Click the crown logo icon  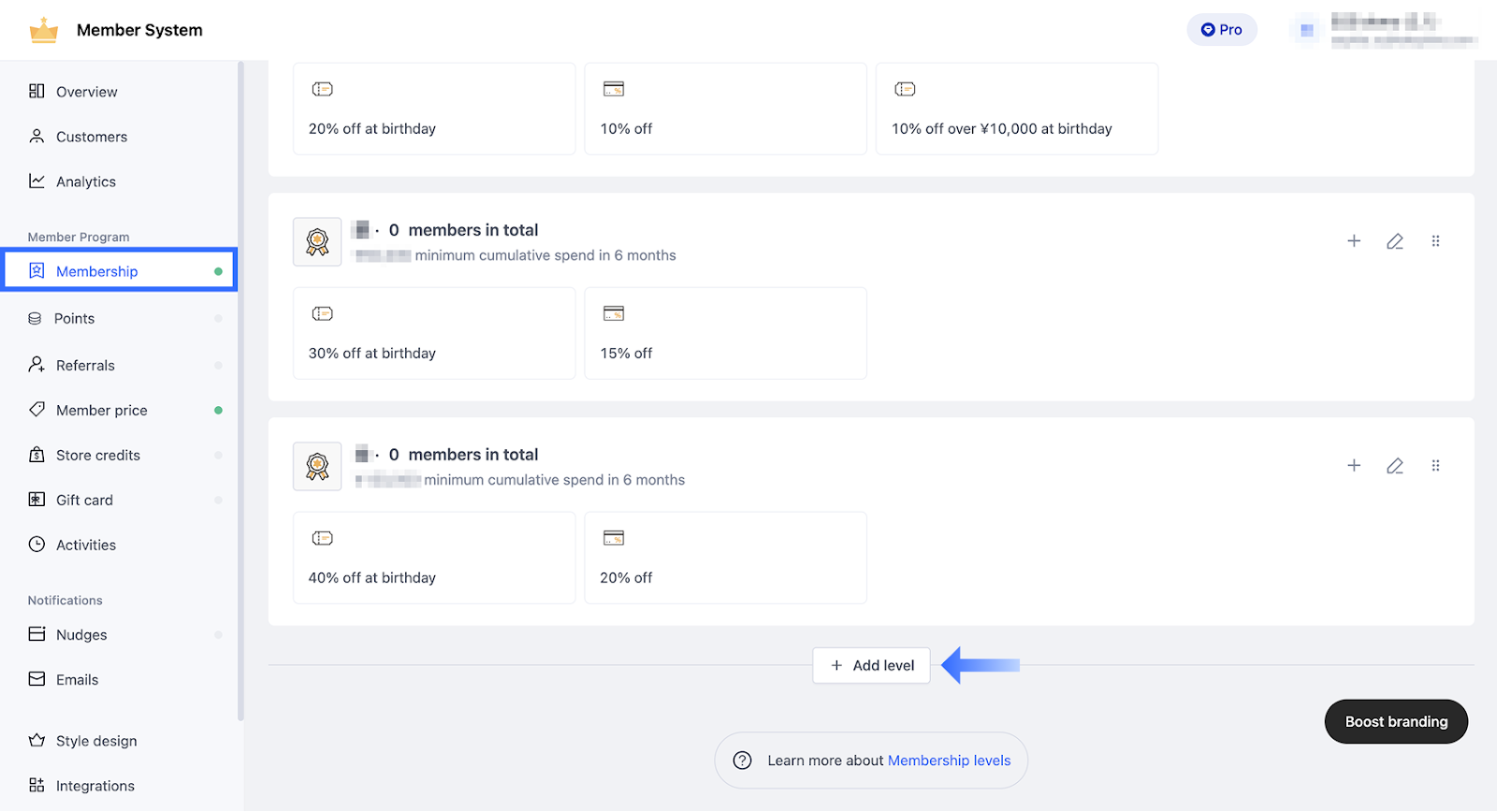44,30
